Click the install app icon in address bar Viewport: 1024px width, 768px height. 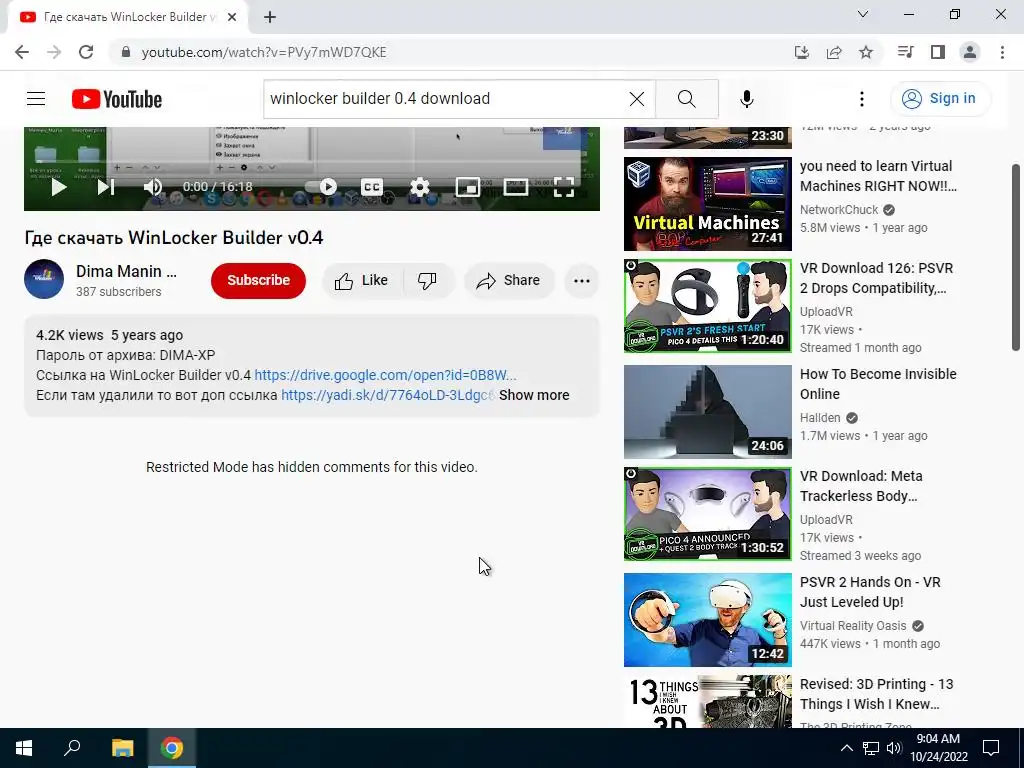pos(801,52)
